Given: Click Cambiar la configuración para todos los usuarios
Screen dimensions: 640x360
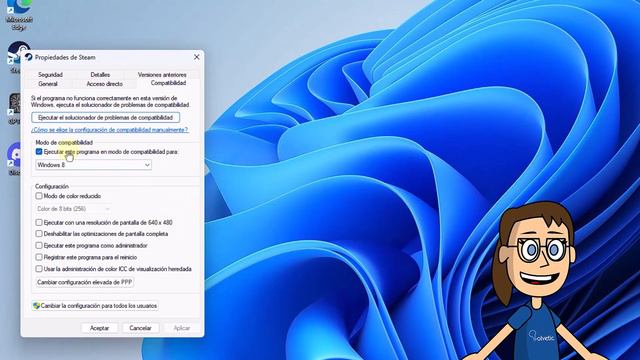Looking at the screenshot, I should pyautogui.click(x=95, y=306).
